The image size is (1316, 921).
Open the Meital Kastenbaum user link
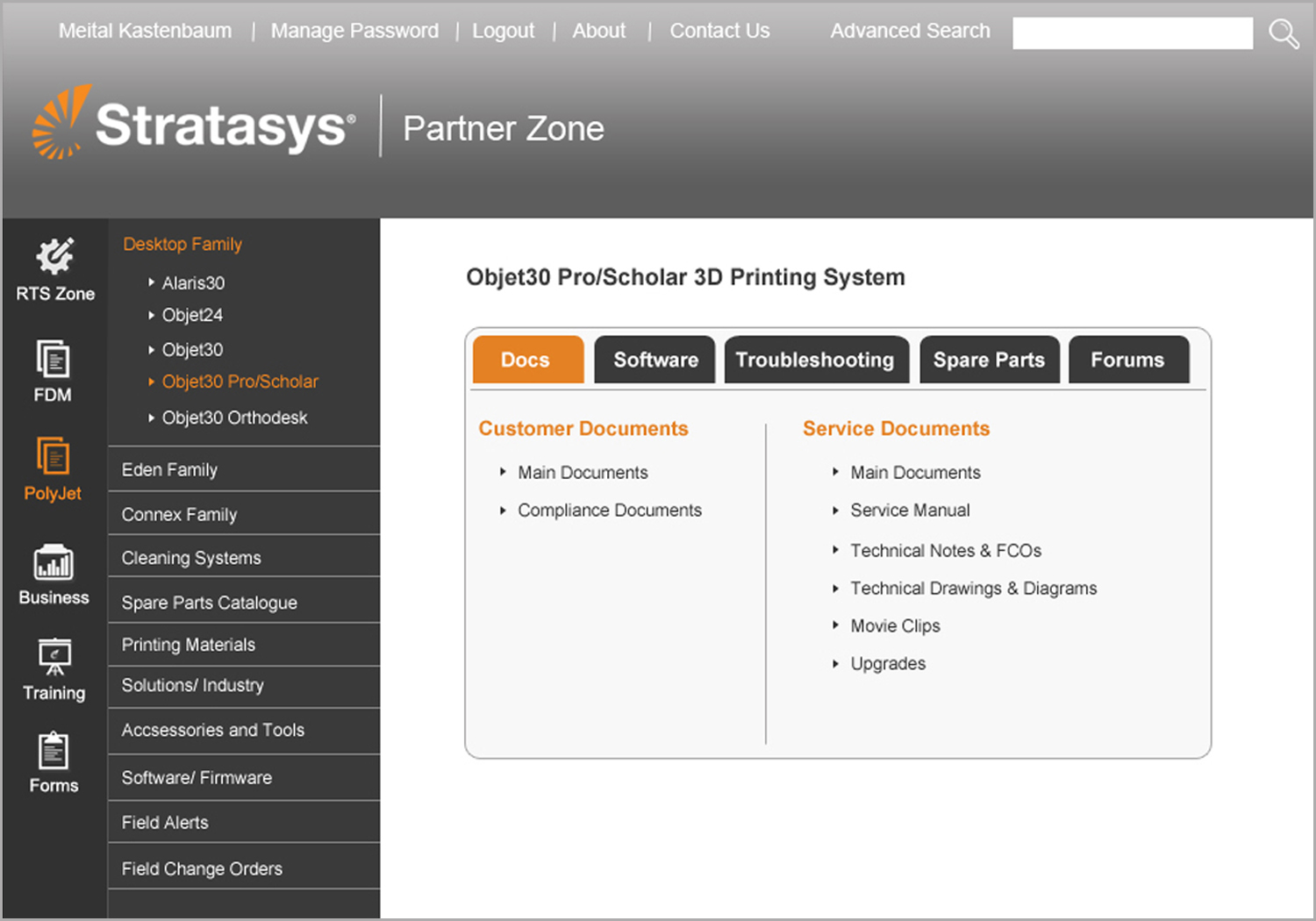click(x=145, y=31)
